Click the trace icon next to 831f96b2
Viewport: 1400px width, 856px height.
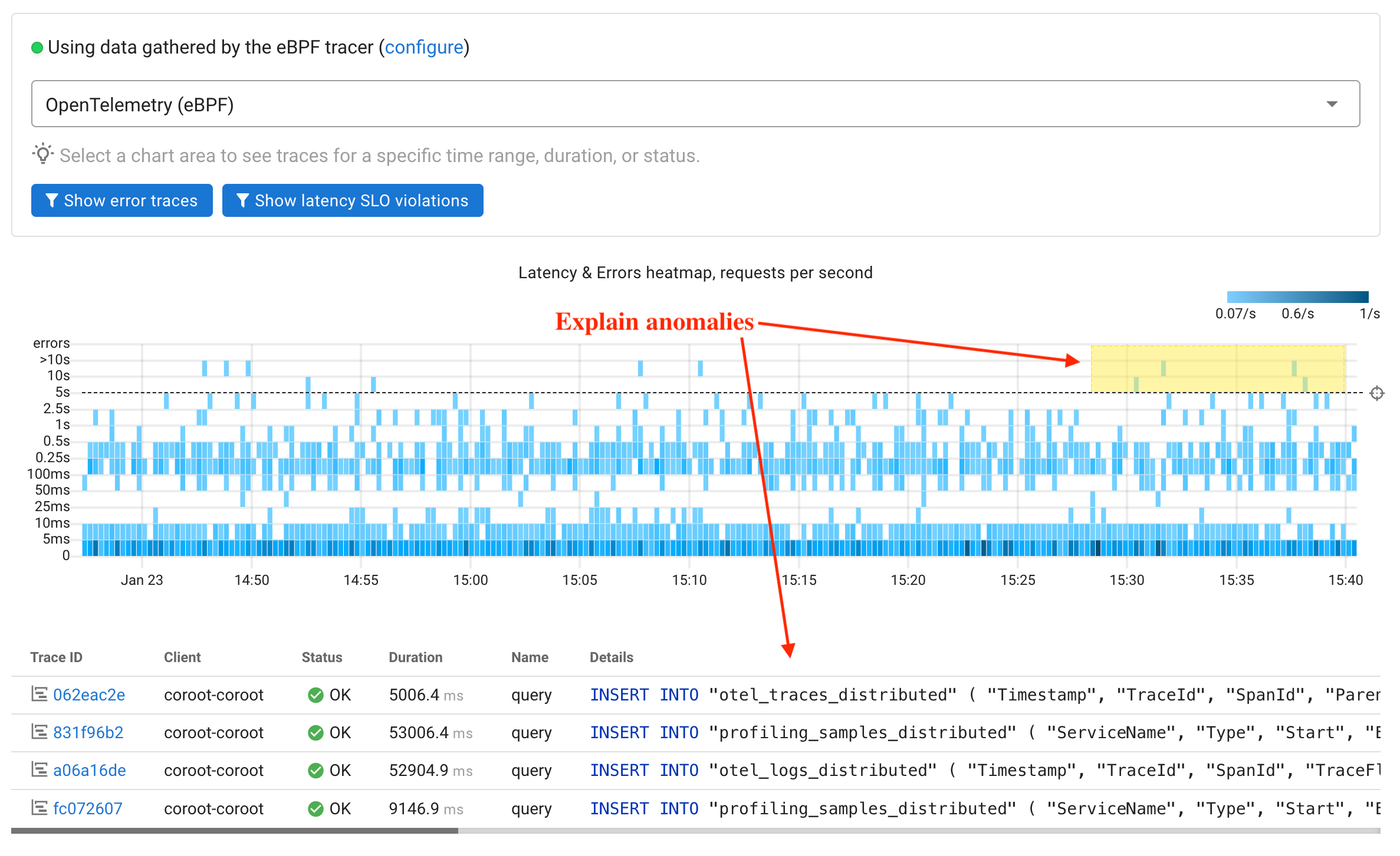38,732
